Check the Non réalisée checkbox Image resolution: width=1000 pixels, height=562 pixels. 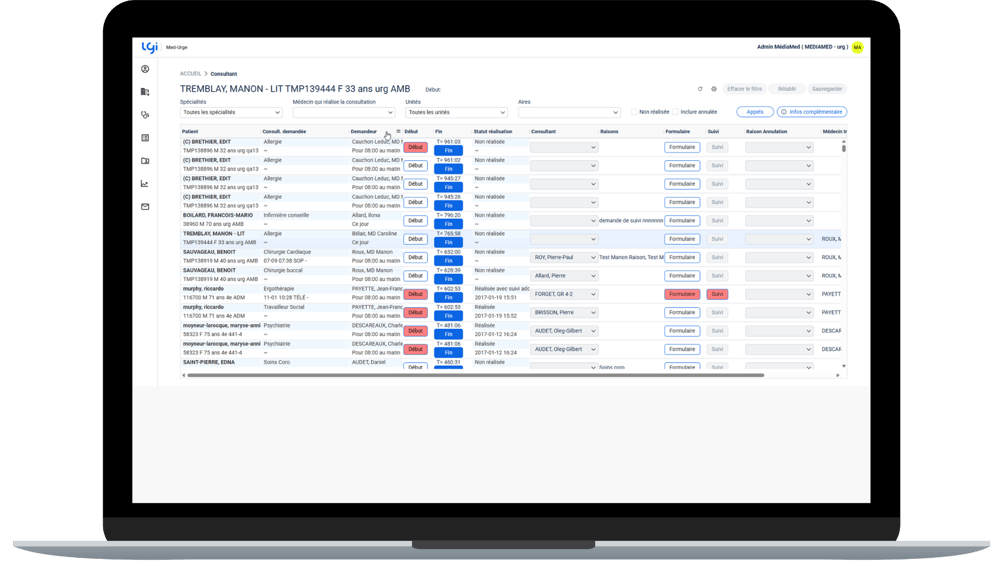pyautogui.click(x=634, y=112)
